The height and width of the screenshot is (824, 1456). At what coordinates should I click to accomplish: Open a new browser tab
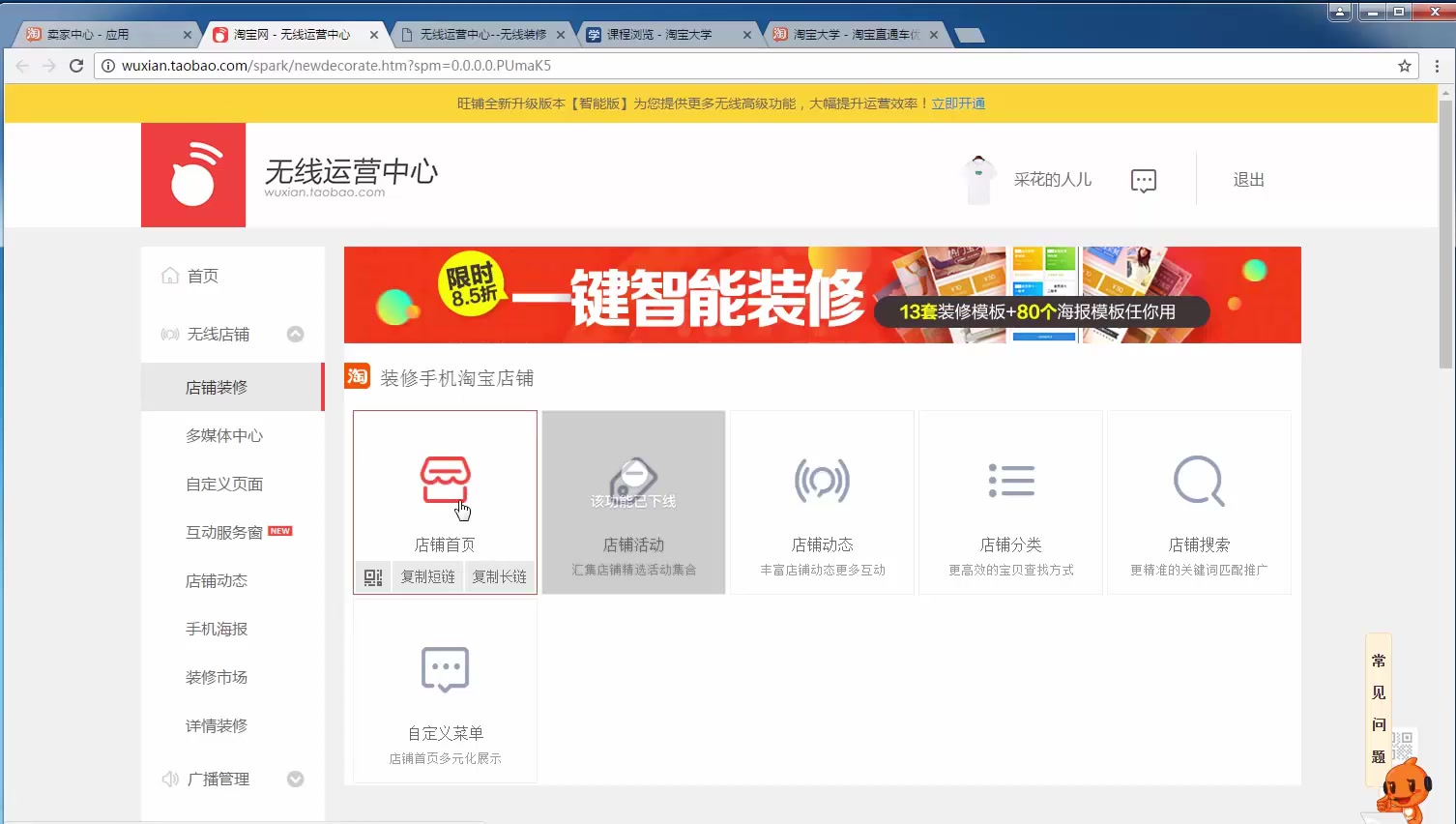point(969,35)
